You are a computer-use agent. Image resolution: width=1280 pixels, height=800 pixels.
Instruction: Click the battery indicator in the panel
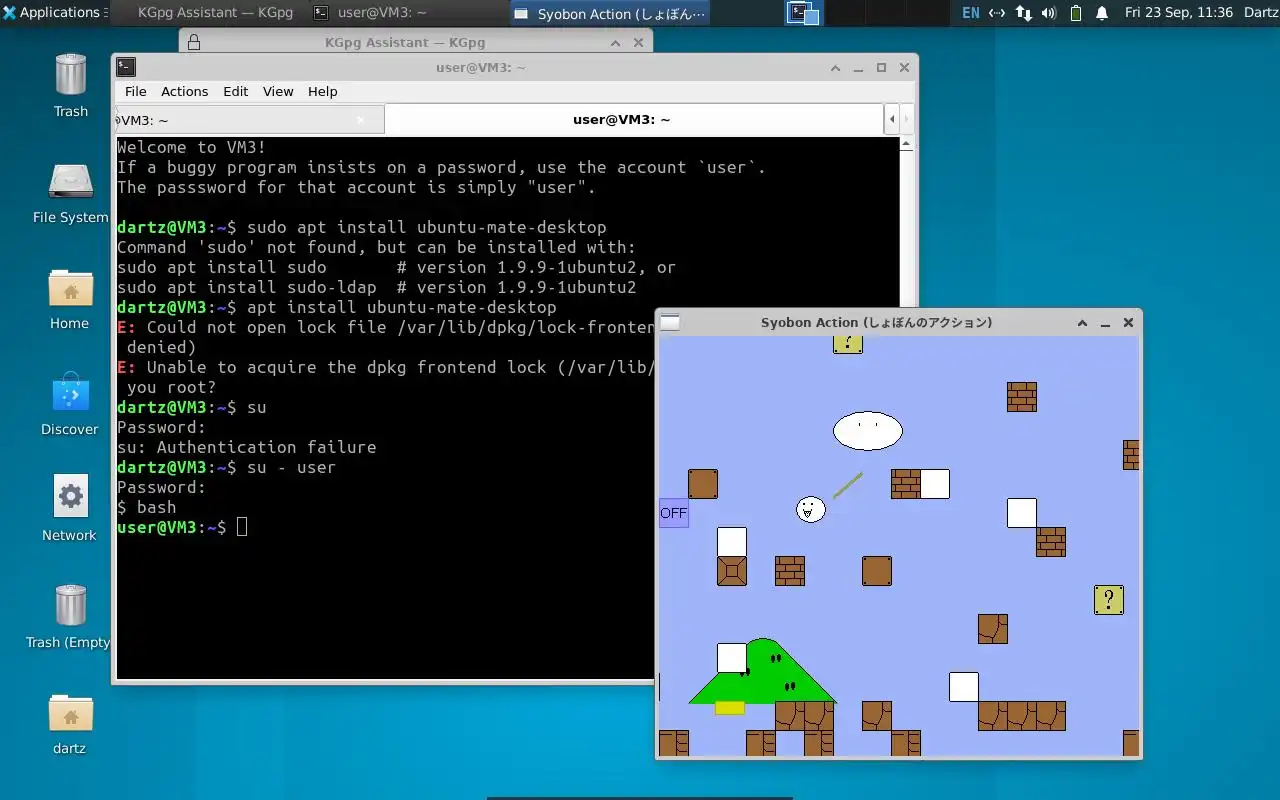coord(1076,13)
